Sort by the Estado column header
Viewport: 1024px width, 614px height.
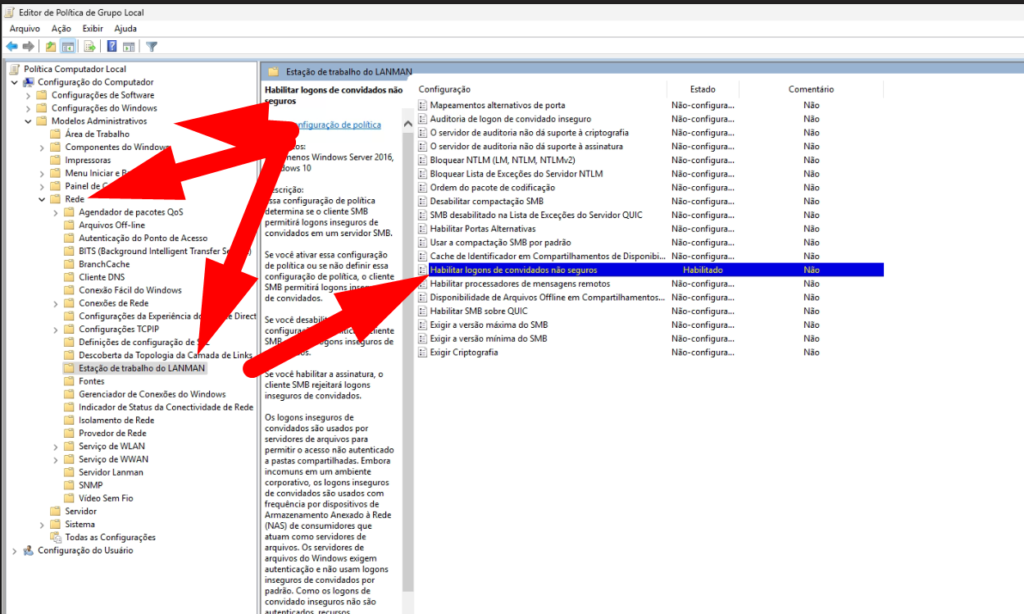click(x=703, y=89)
